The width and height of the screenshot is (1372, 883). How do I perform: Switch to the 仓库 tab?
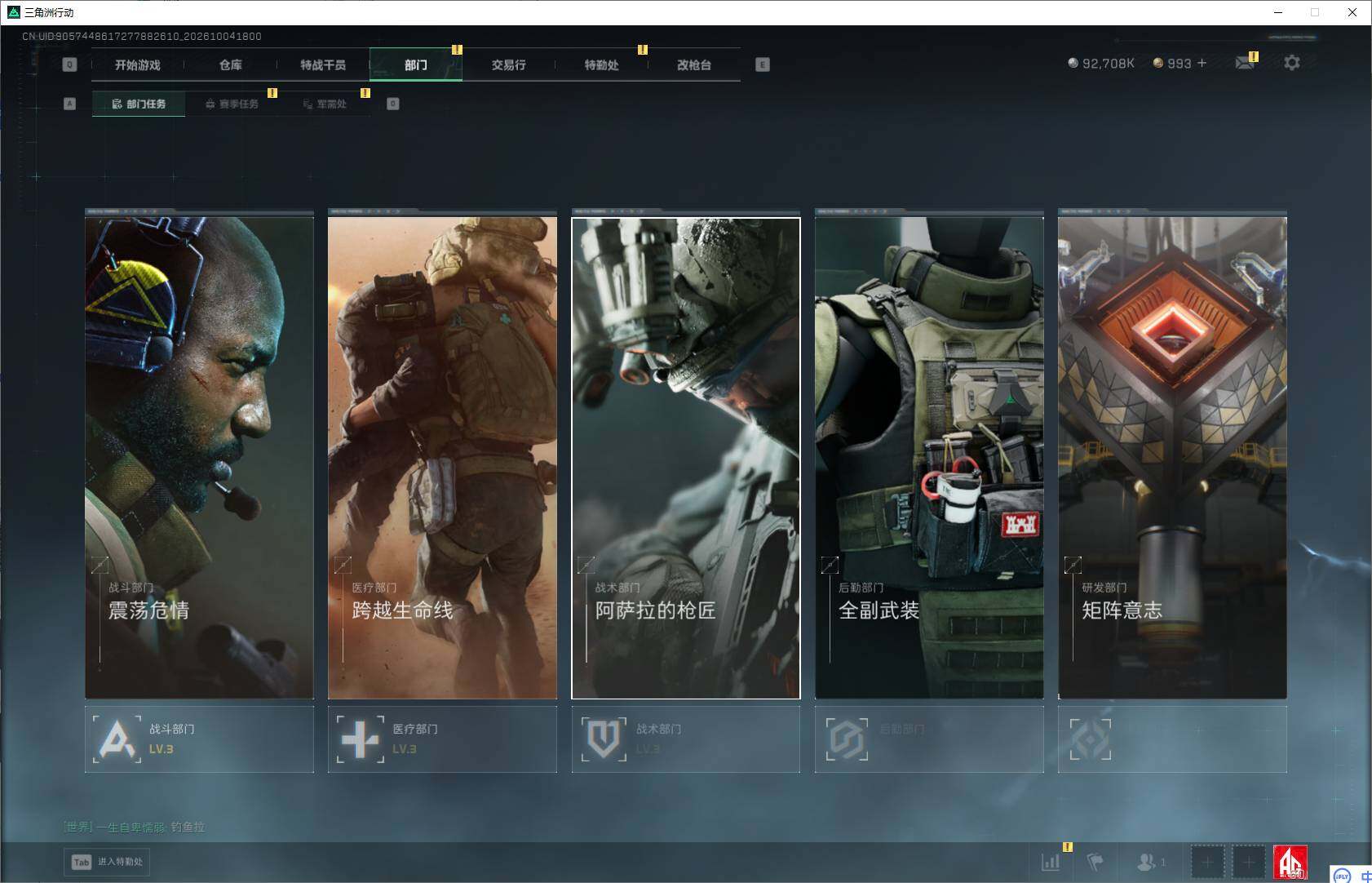click(231, 64)
